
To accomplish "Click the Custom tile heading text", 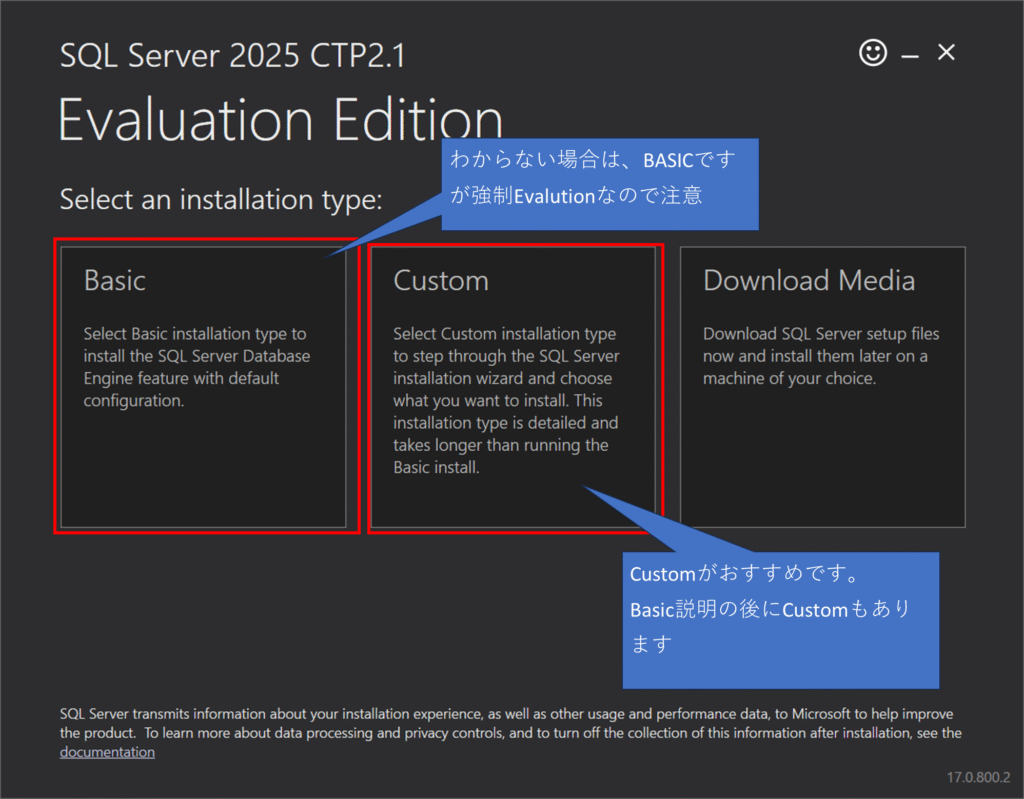I will [441, 281].
